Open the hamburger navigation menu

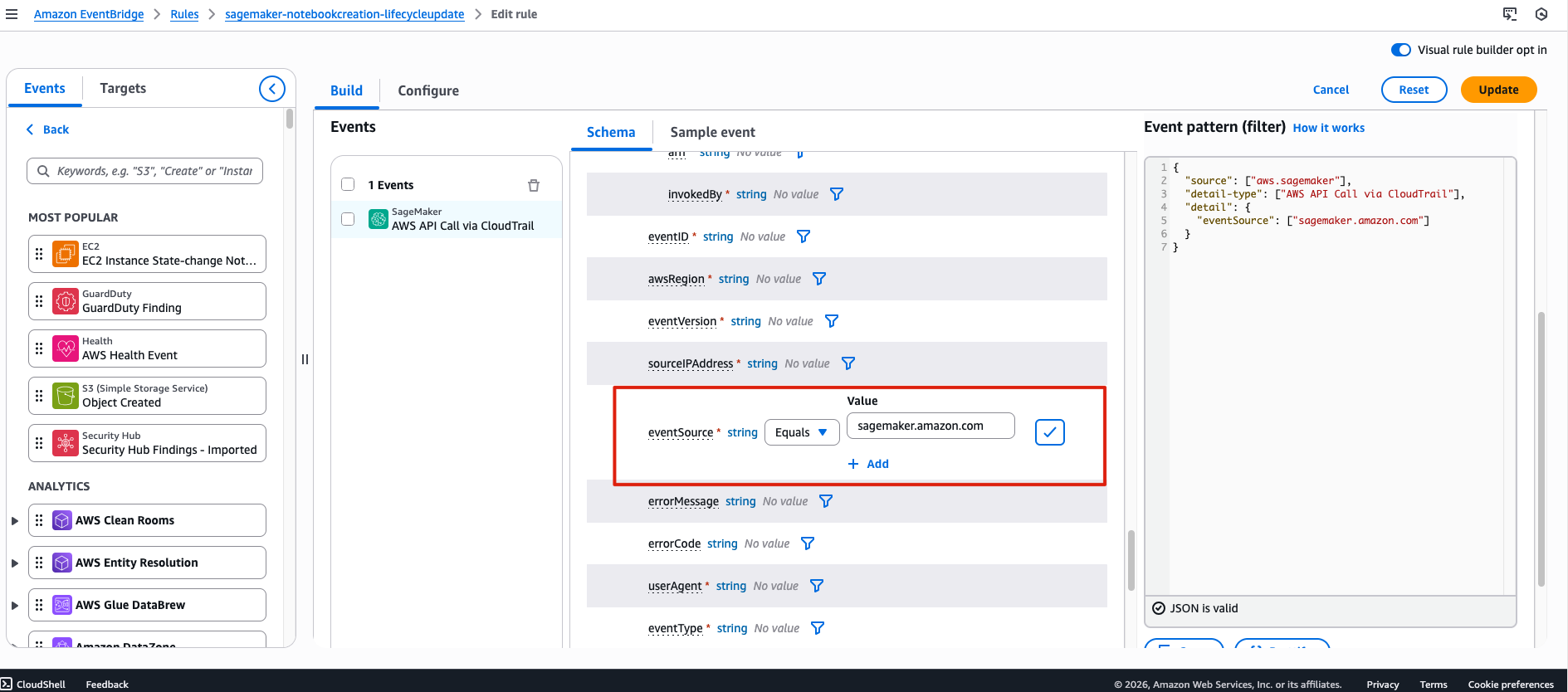tap(12, 14)
